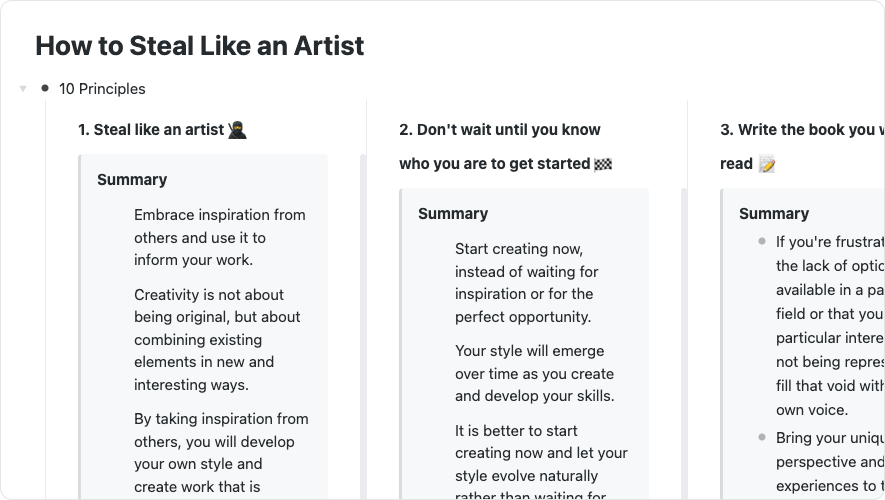This screenshot has width=885, height=500.
Task: Click the Summary label in the second column
Action: point(453,214)
